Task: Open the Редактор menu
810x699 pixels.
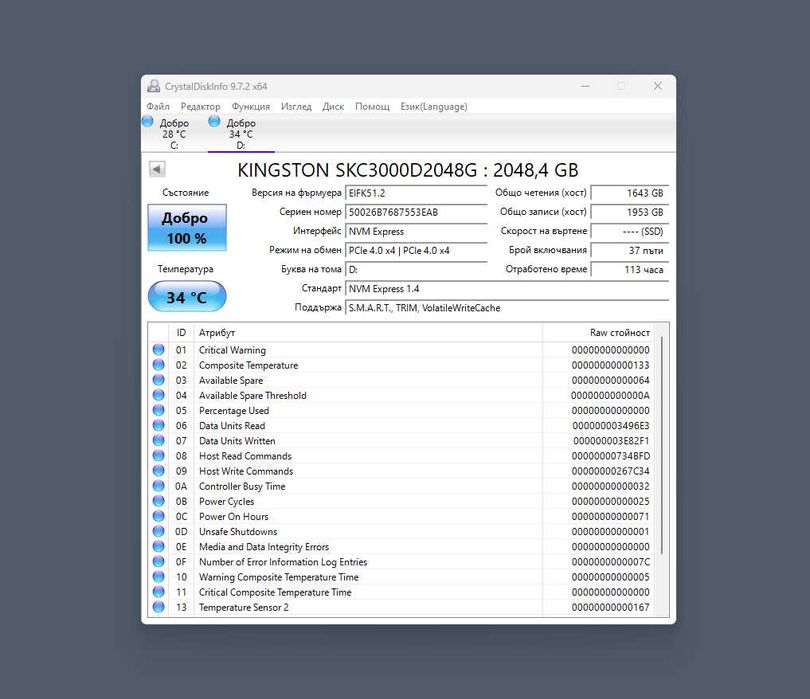Action: pyautogui.click(x=200, y=106)
